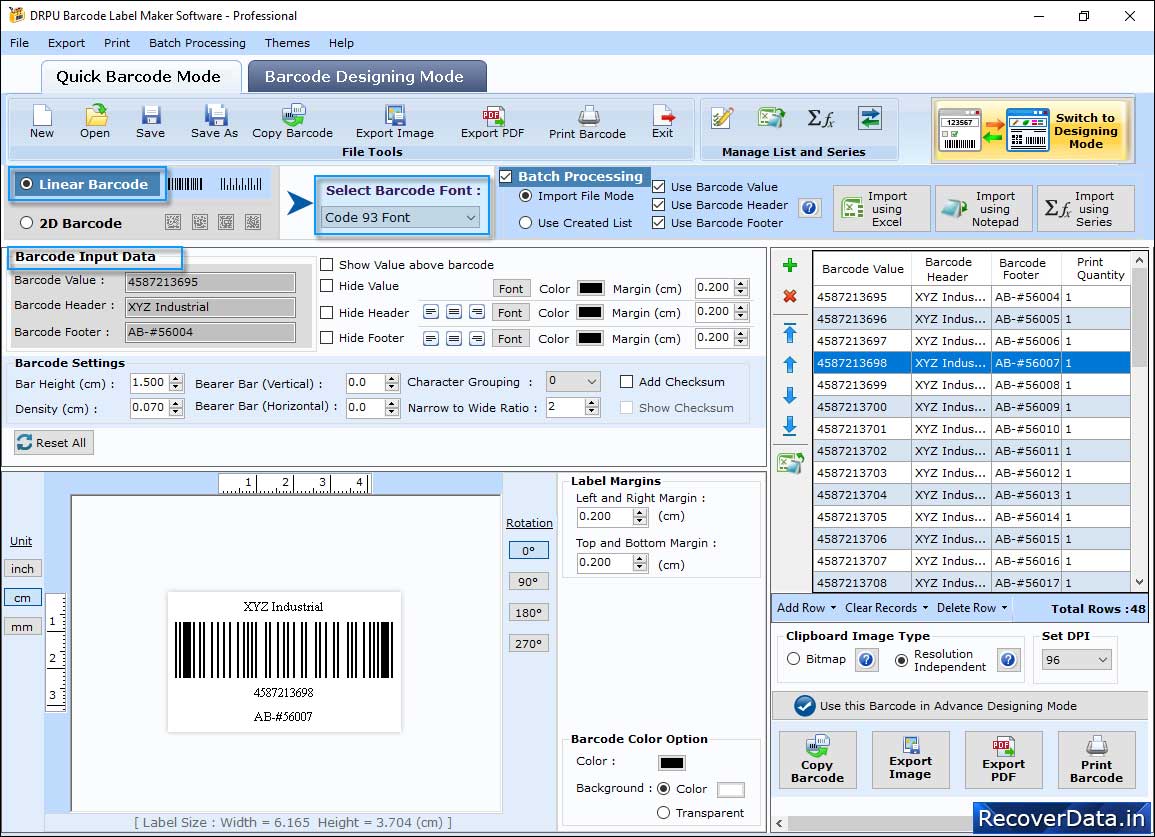Set rotation to 90° button
The image size is (1155, 837).
(x=528, y=581)
